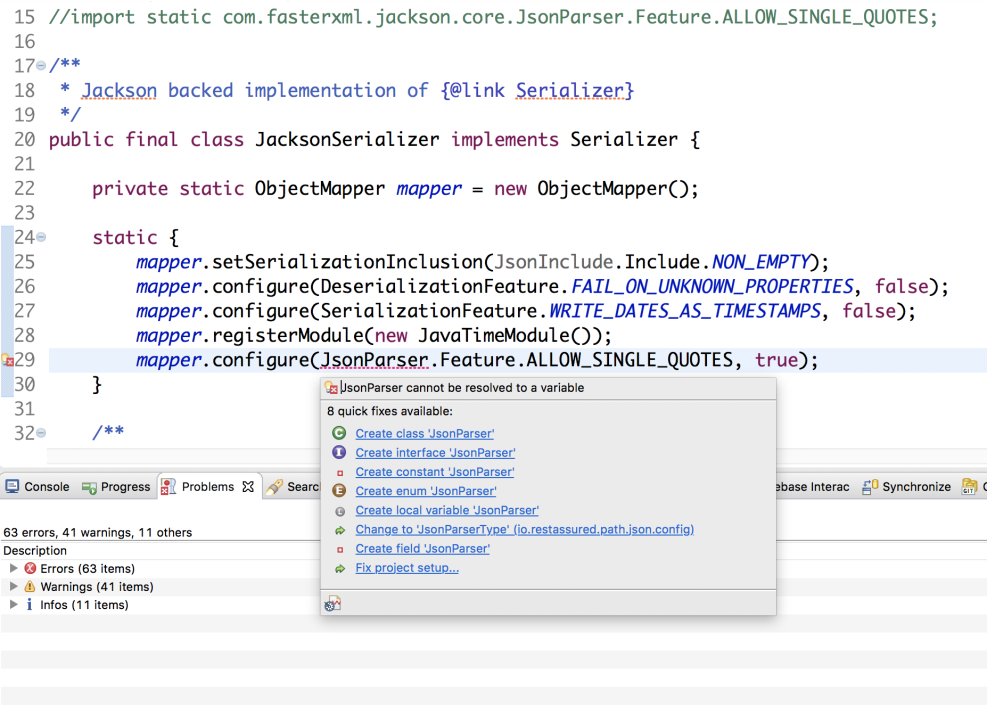Toggle the fold marker on line 32
Image resolution: width=987 pixels, height=723 pixels.
click(41, 433)
